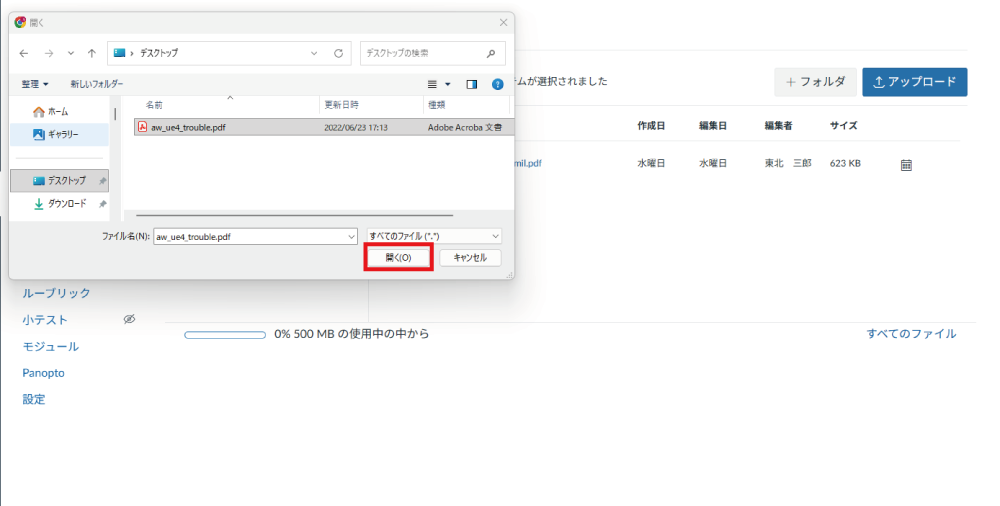This screenshot has height=506, width=1000.
Task: Create a folder with 新しいフォルダー
Action: [x=97, y=84]
